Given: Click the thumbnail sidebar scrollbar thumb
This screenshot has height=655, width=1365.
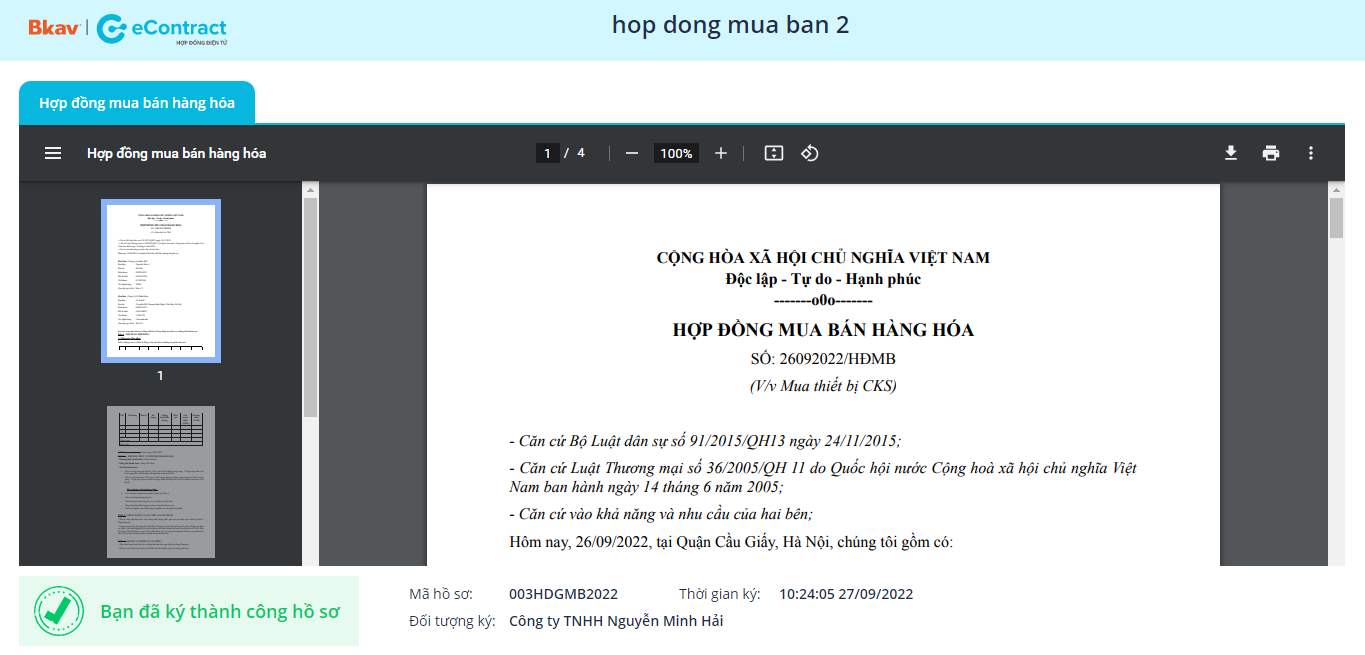Looking at the screenshot, I should tap(310, 305).
